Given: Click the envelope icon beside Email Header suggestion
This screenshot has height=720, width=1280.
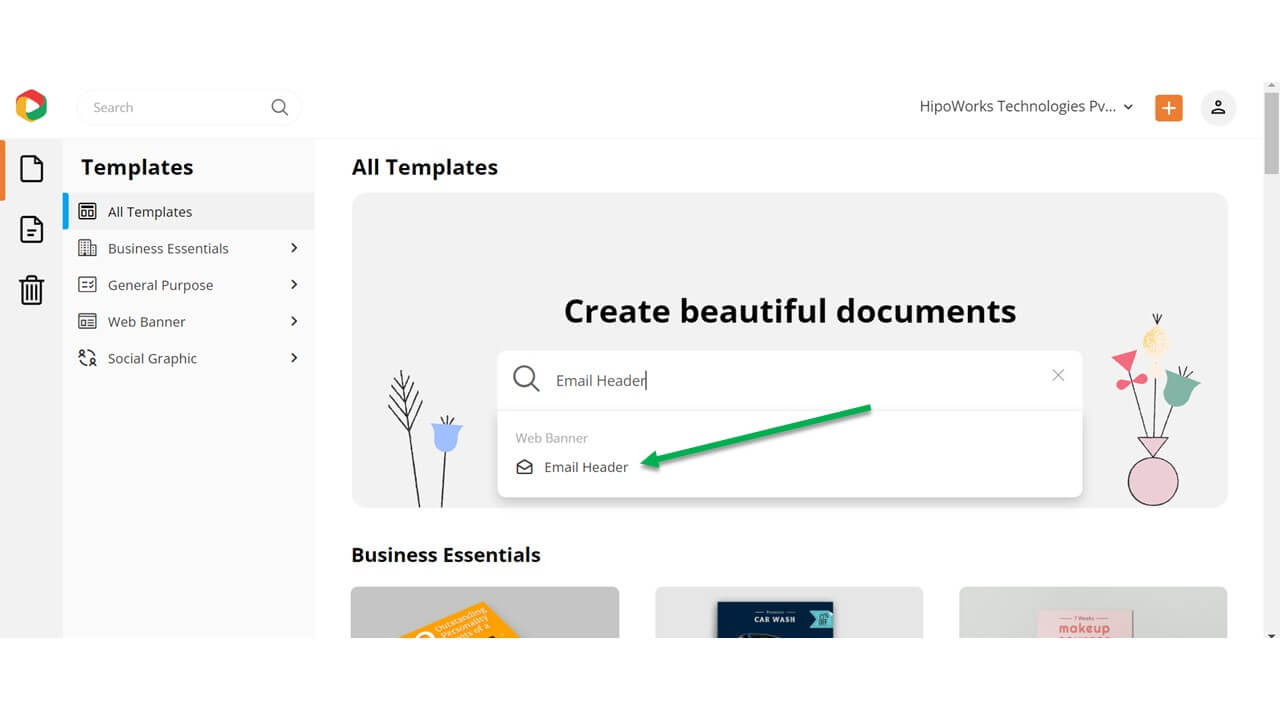Looking at the screenshot, I should coord(525,466).
